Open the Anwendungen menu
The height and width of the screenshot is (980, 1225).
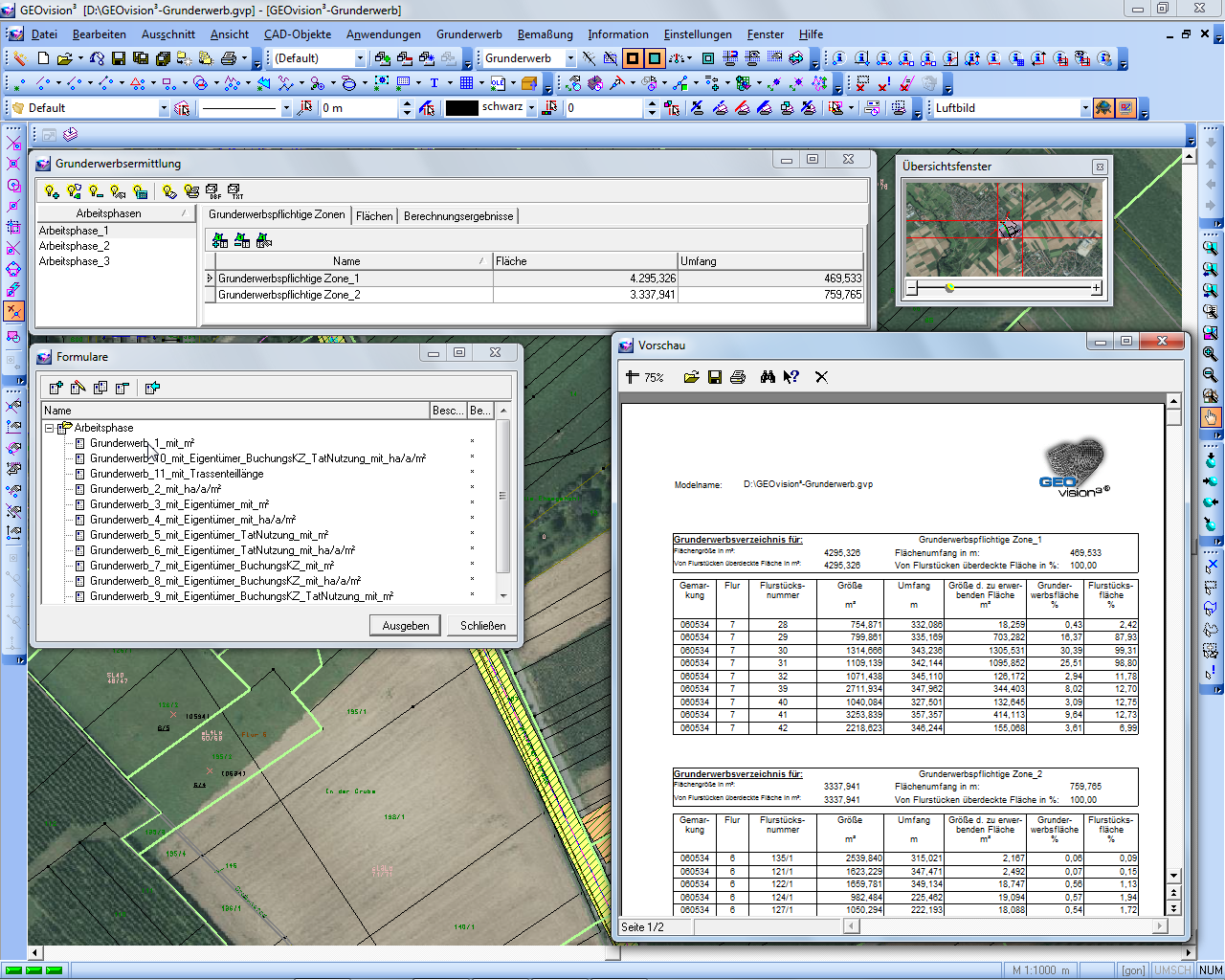[x=384, y=33]
